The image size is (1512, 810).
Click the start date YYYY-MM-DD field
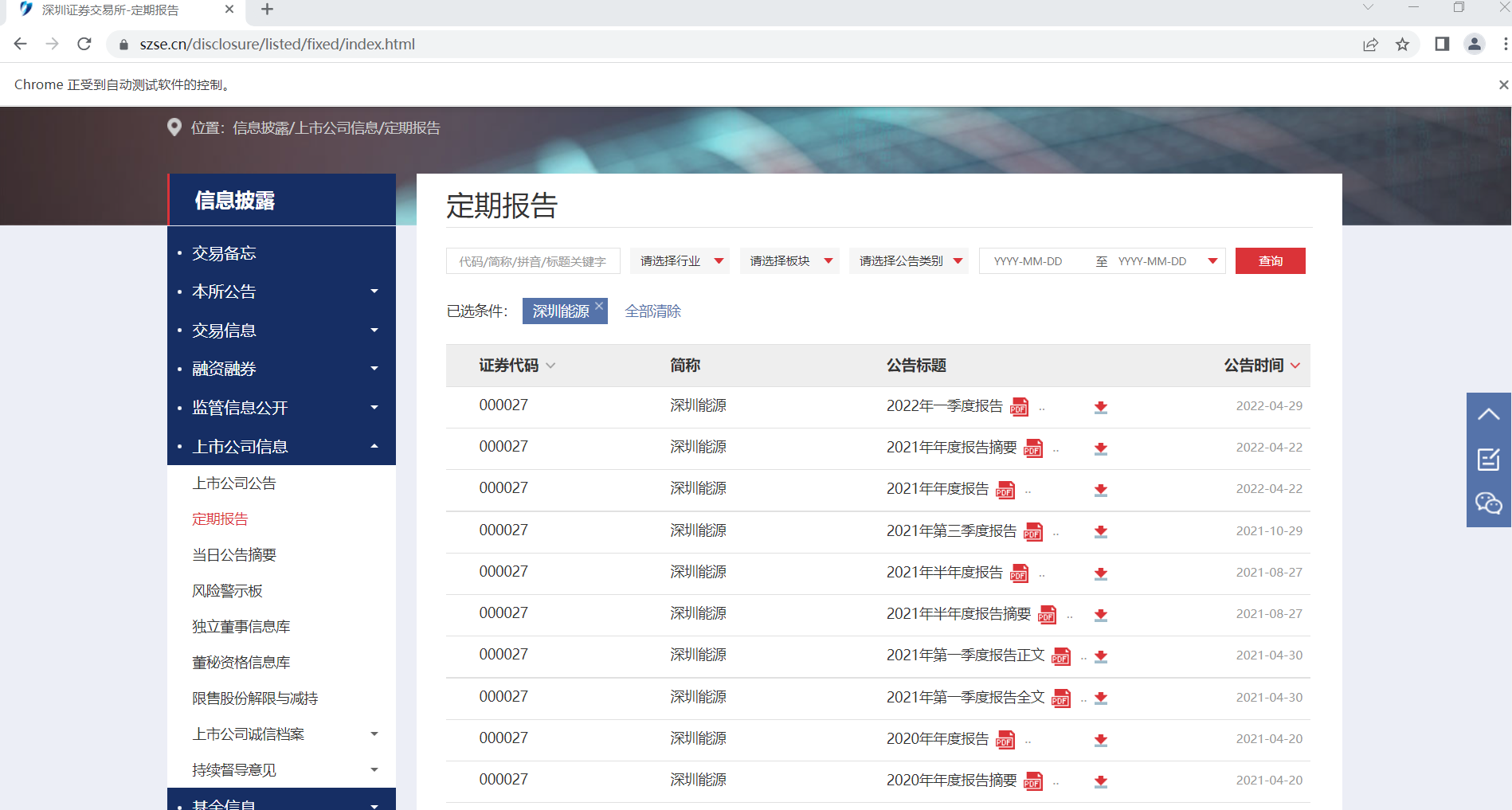click(1028, 261)
